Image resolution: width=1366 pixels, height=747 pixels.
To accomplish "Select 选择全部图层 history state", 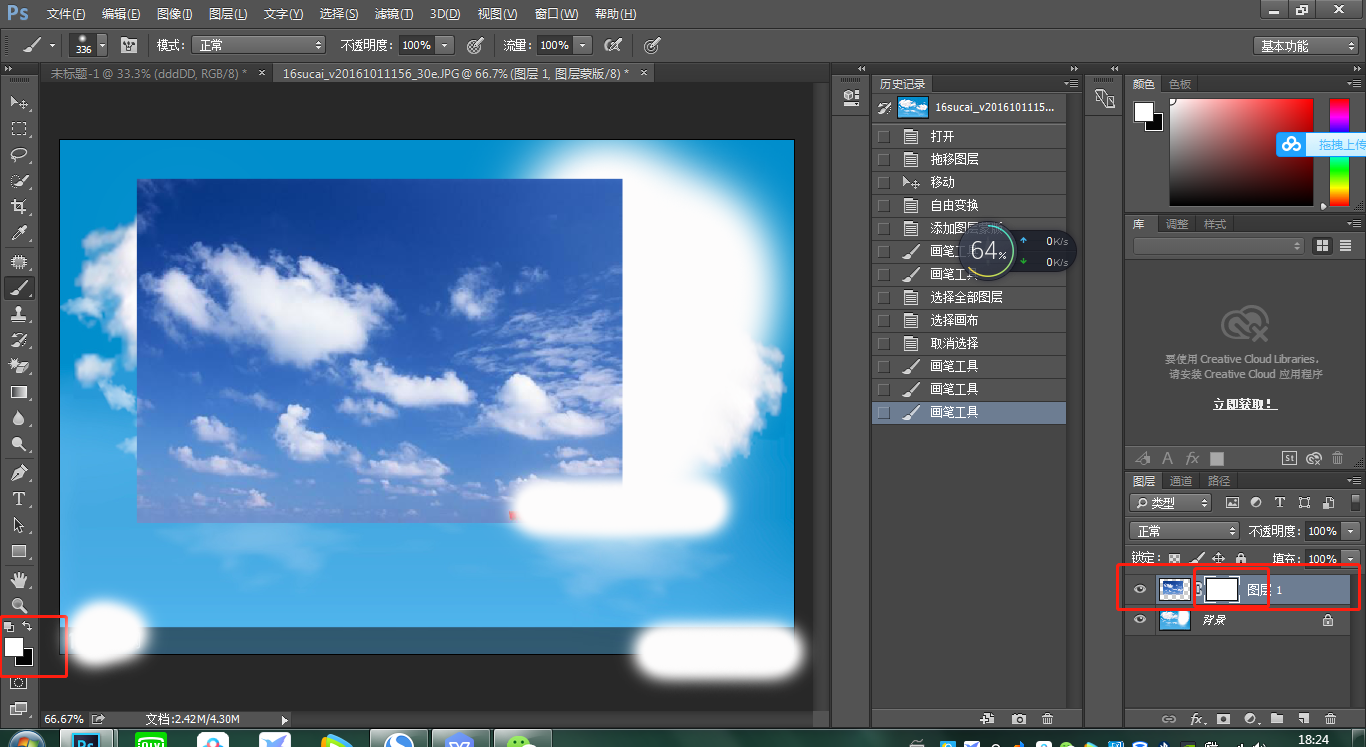I will [x=969, y=297].
